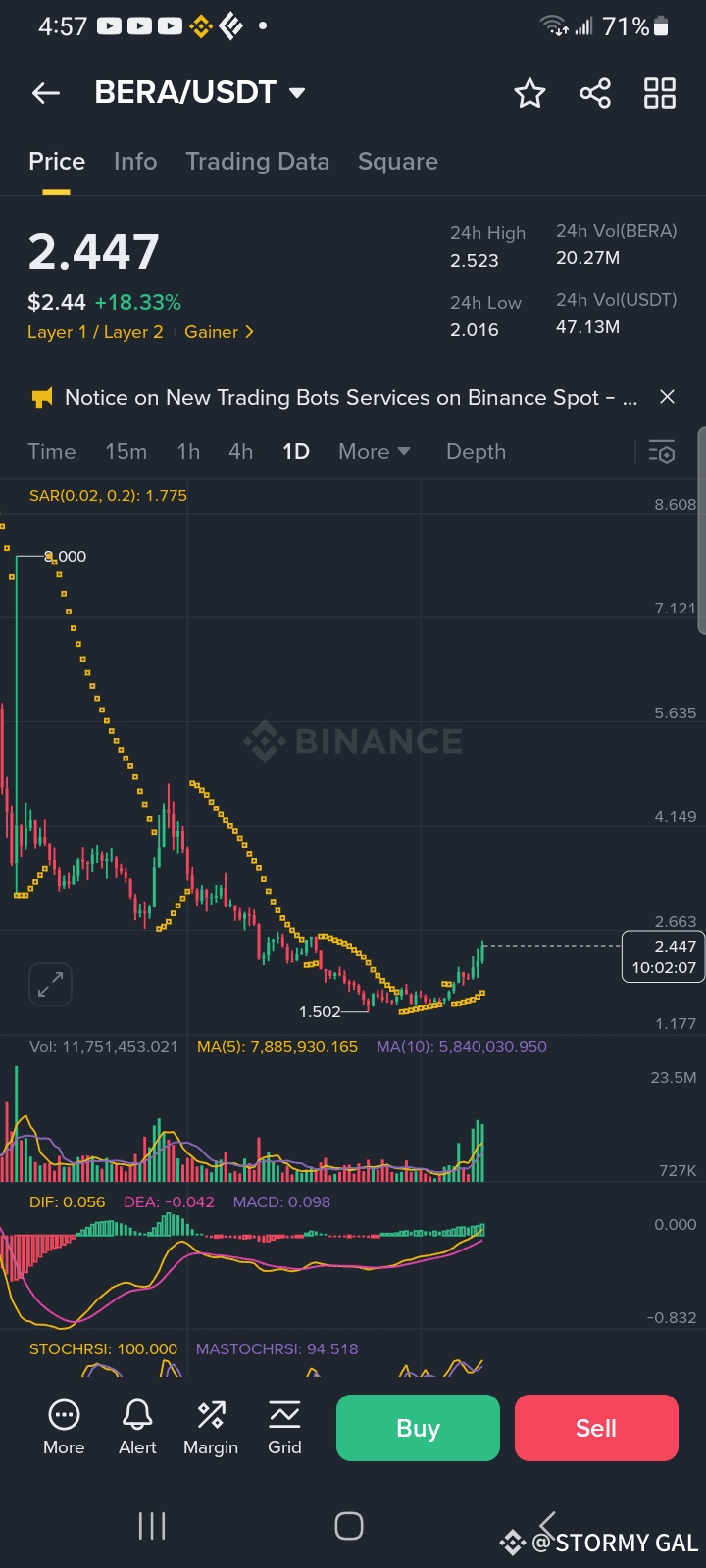Select the 4h chart interval
This screenshot has width=706, height=1568.
click(x=241, y=452)
